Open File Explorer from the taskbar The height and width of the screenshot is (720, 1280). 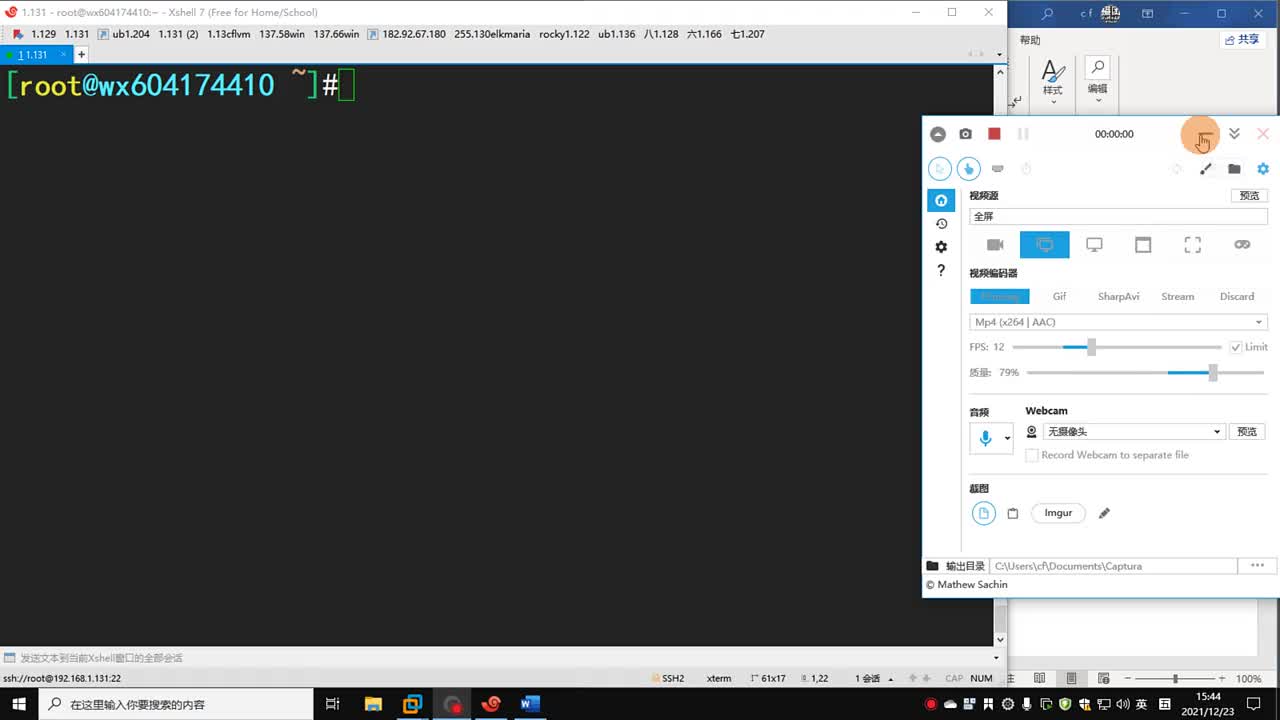pyautogui.click(x=373, y=704)
